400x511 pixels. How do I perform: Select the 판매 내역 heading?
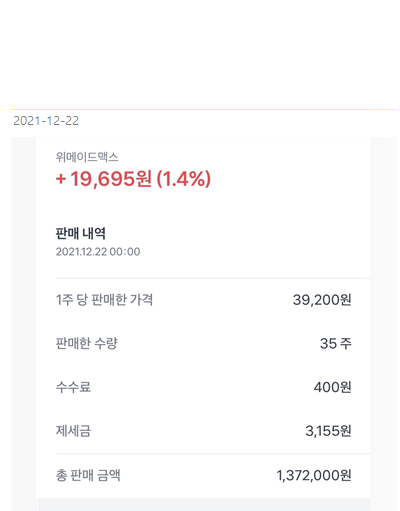coord(81,233)
